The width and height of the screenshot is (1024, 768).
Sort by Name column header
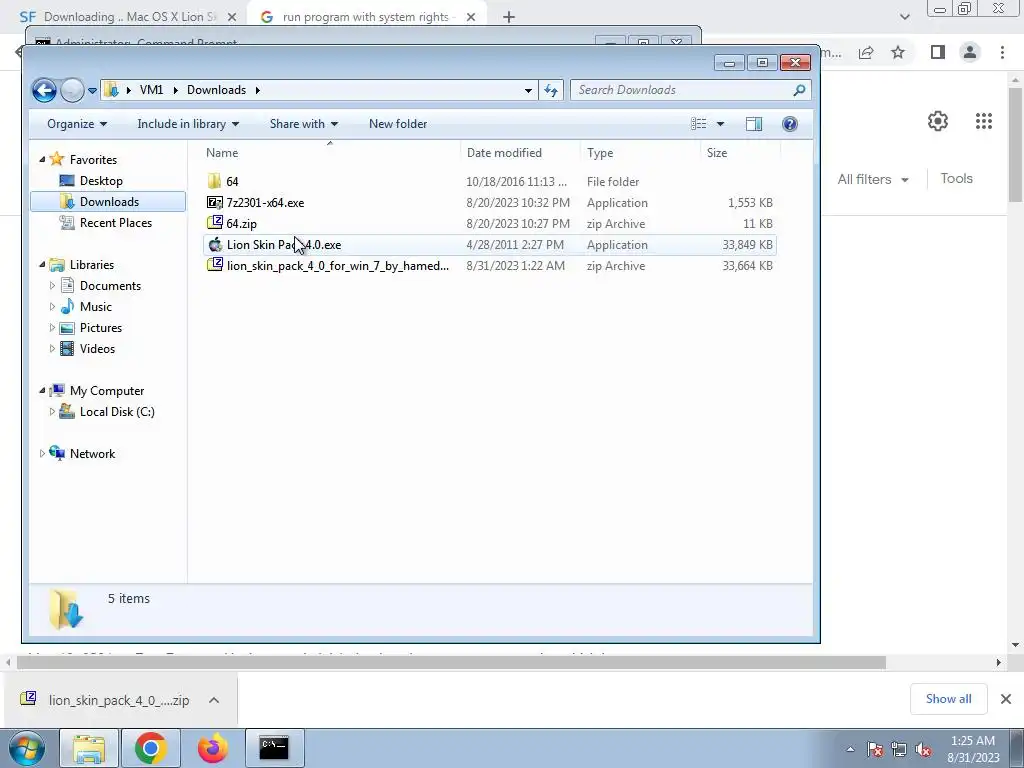click(x=329, y=153)
